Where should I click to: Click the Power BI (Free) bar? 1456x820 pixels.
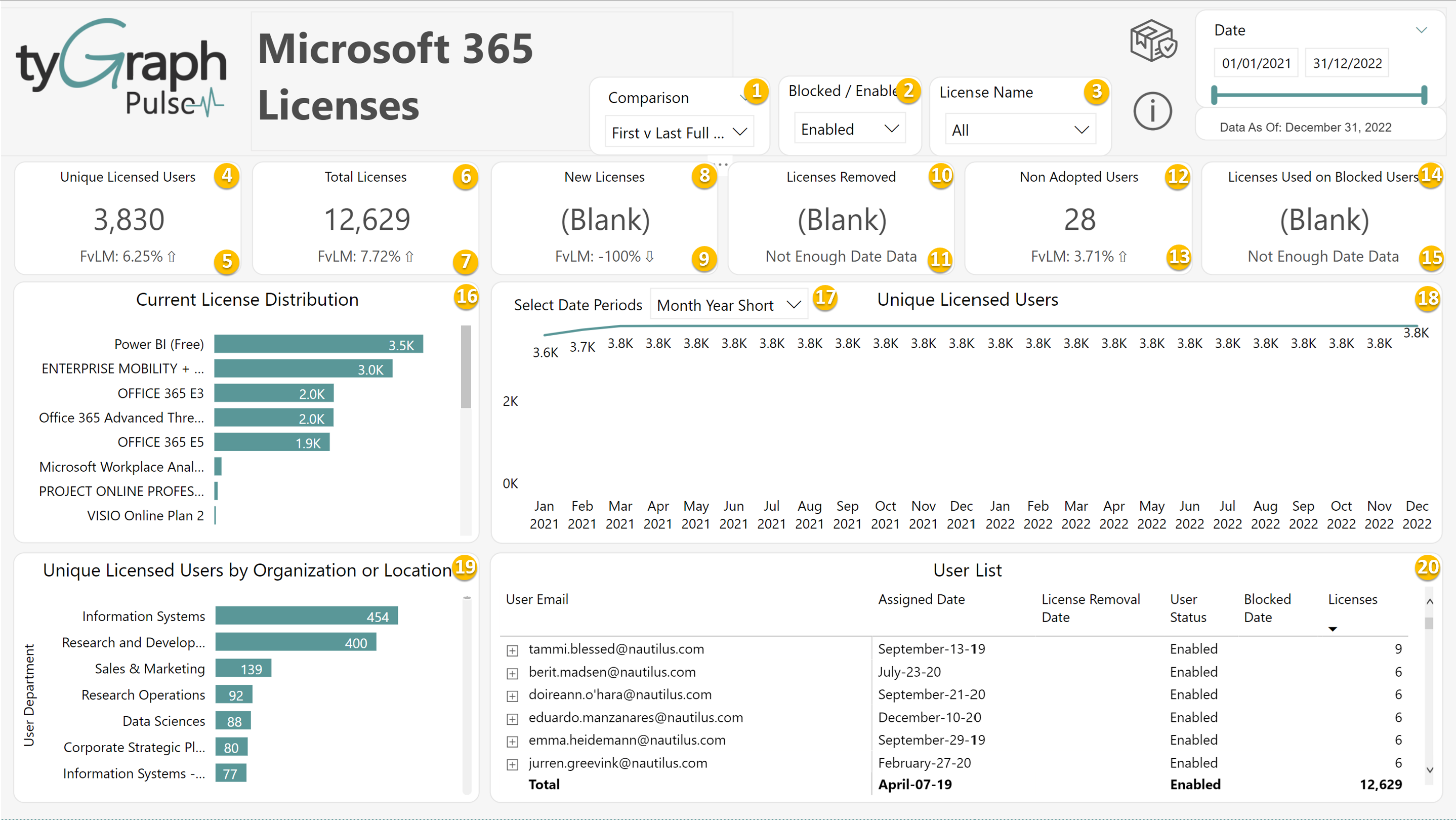point(318,344)
